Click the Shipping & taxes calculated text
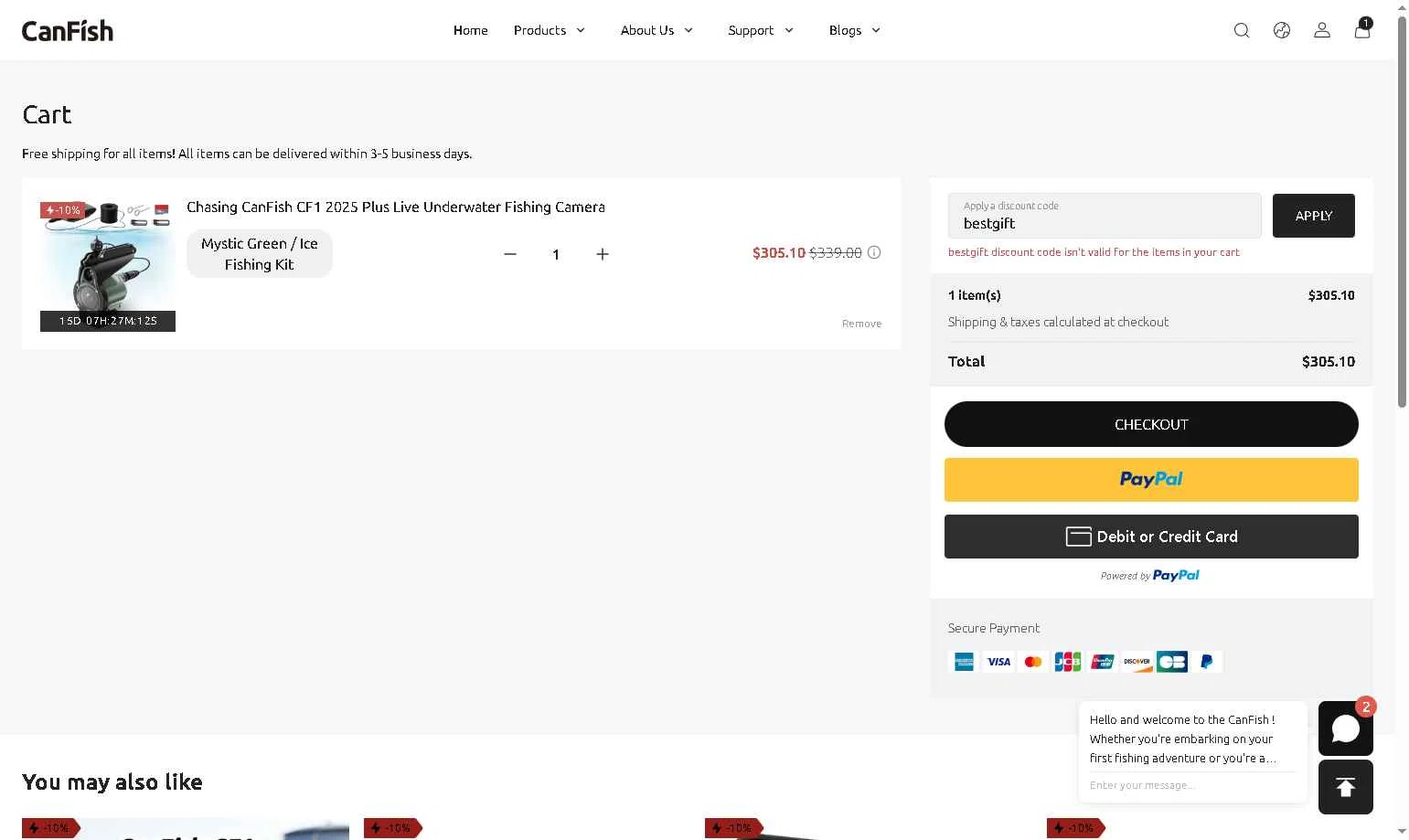This screenshot has width=1409, height=840. (1058, 322)
